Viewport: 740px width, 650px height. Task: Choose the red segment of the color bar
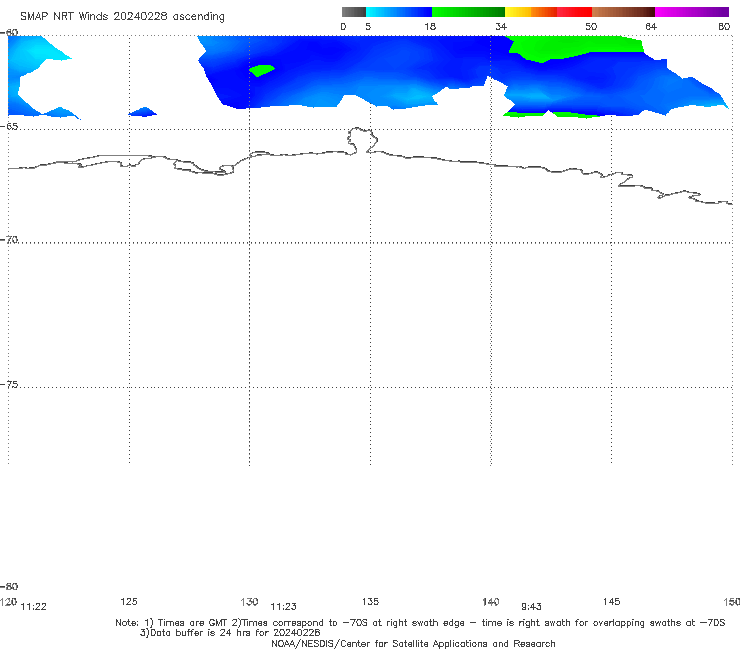click(x=574, y=12)
